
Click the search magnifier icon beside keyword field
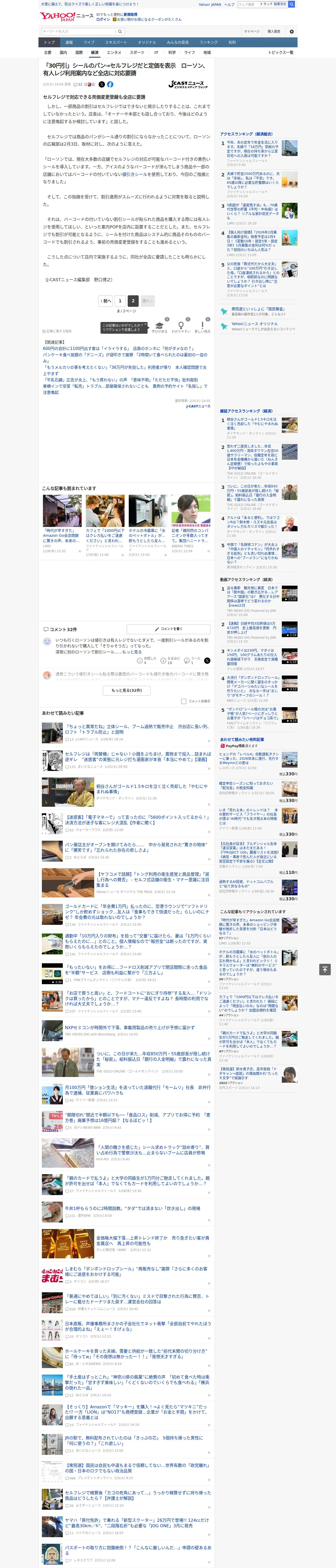click(x=120, y=32)
